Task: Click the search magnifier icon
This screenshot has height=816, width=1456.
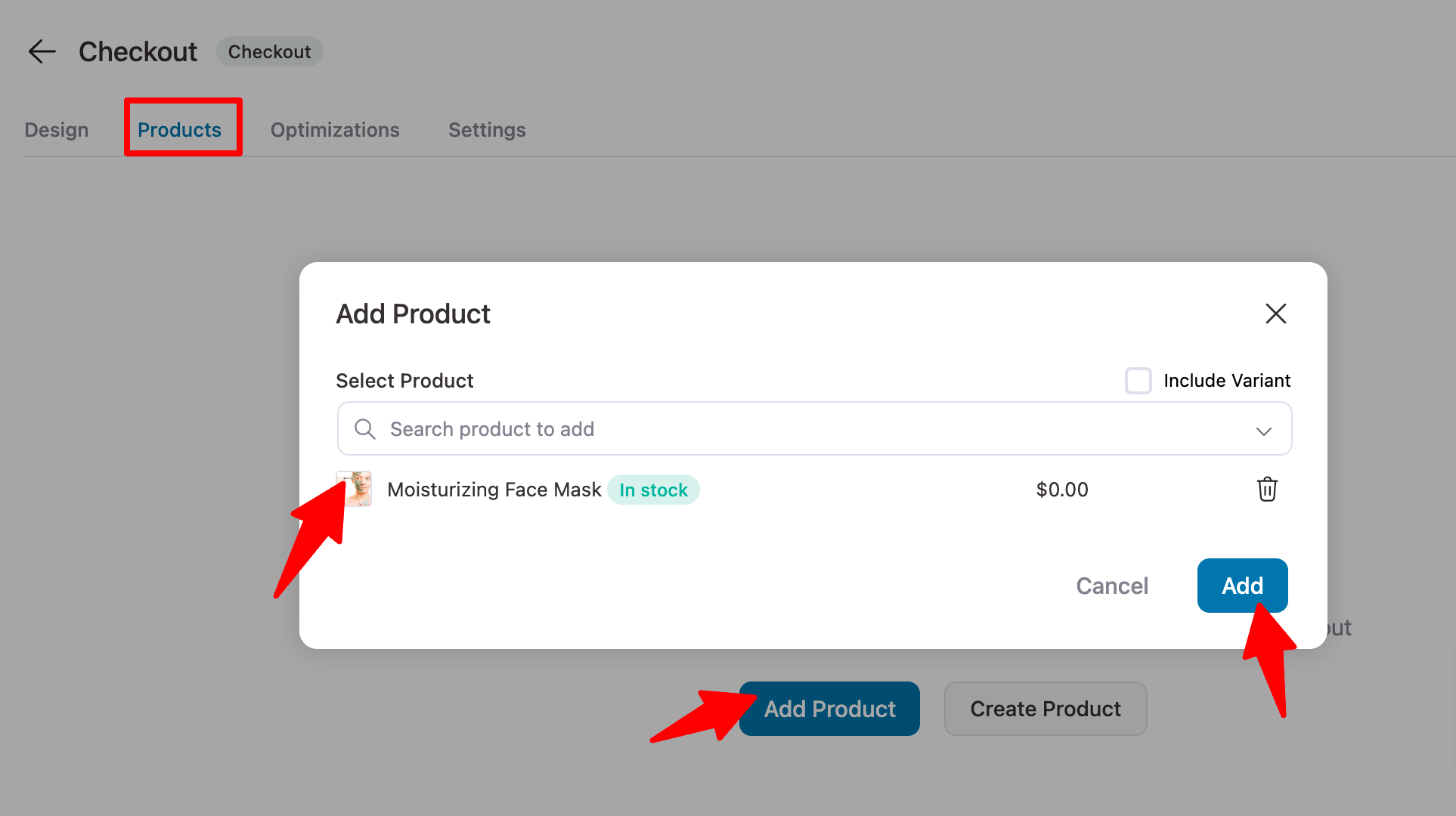Action: (365, 429)
